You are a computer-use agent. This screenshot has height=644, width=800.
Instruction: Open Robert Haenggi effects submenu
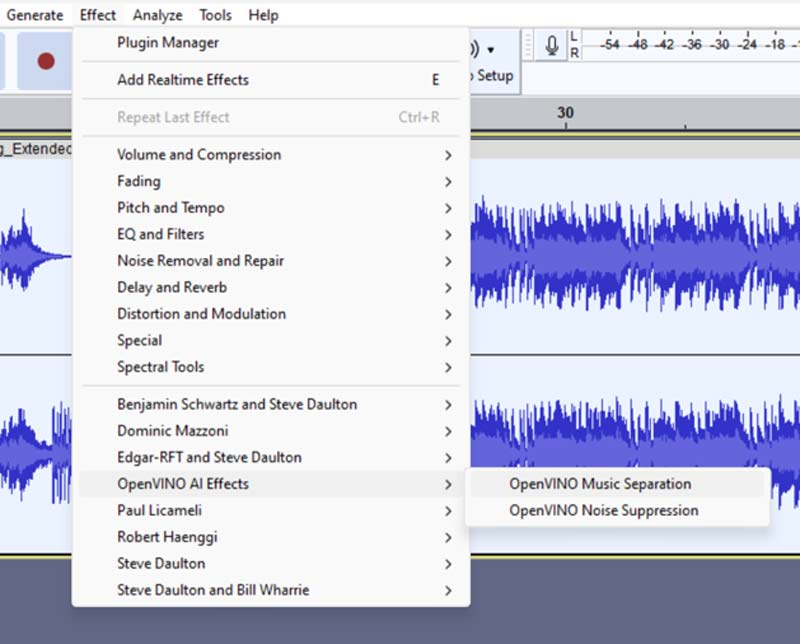271,537
